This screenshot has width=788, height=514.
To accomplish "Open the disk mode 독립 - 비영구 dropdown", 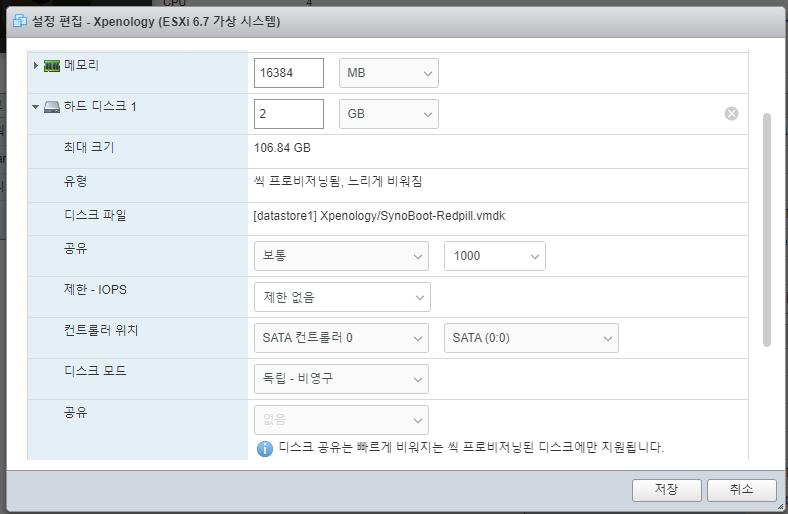I will (x=341, y=379).
